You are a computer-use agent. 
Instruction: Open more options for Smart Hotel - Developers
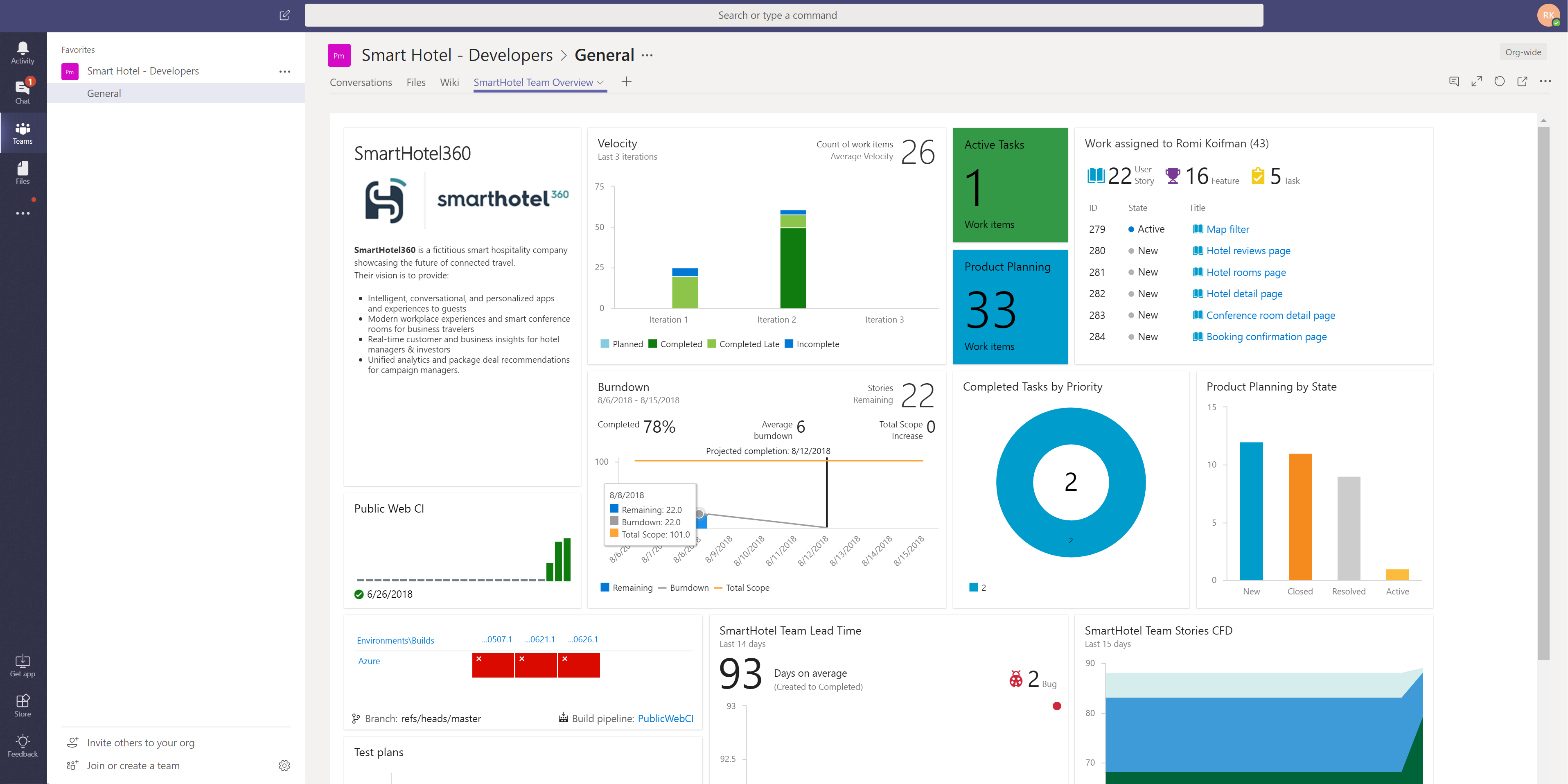click(x=285, y=71)
